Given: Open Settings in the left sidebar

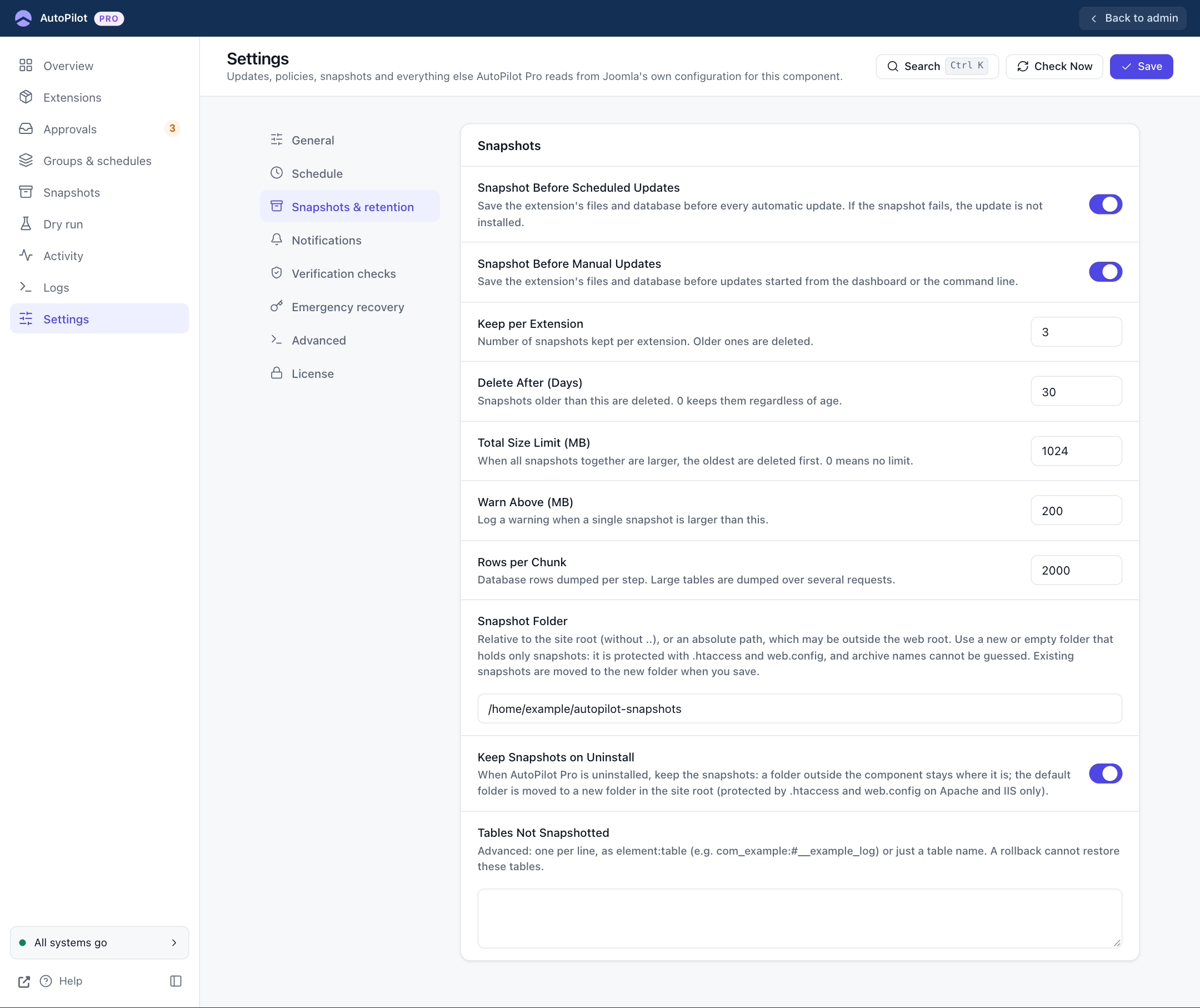Looking at the screenshot, I should (99, 319).
